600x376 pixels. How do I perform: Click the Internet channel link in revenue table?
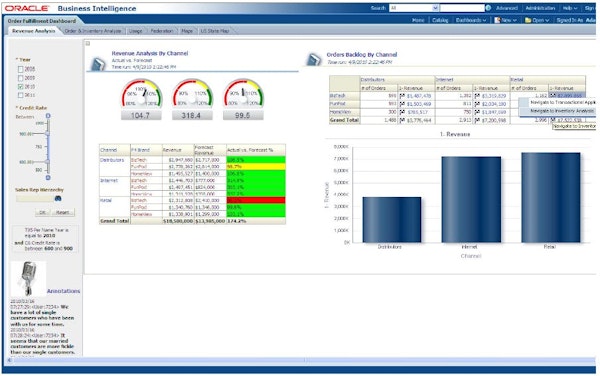pos(109,180)
